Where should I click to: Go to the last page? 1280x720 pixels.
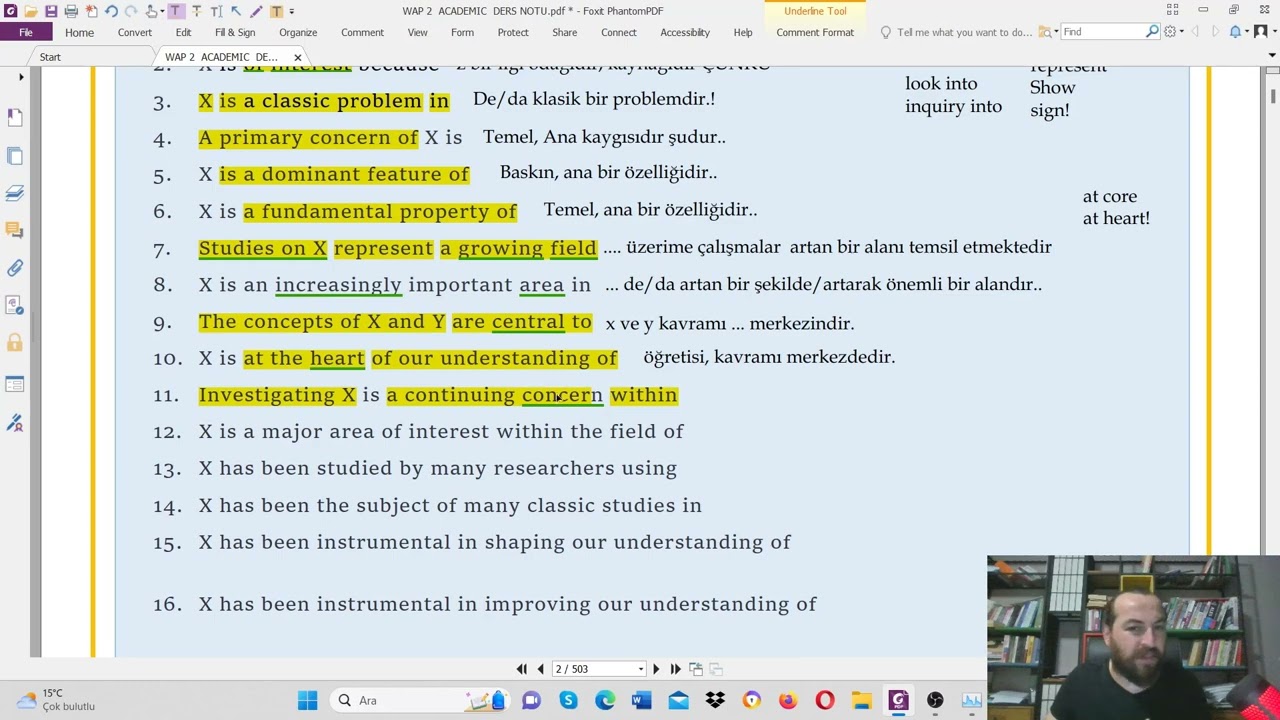click(675, 669)
